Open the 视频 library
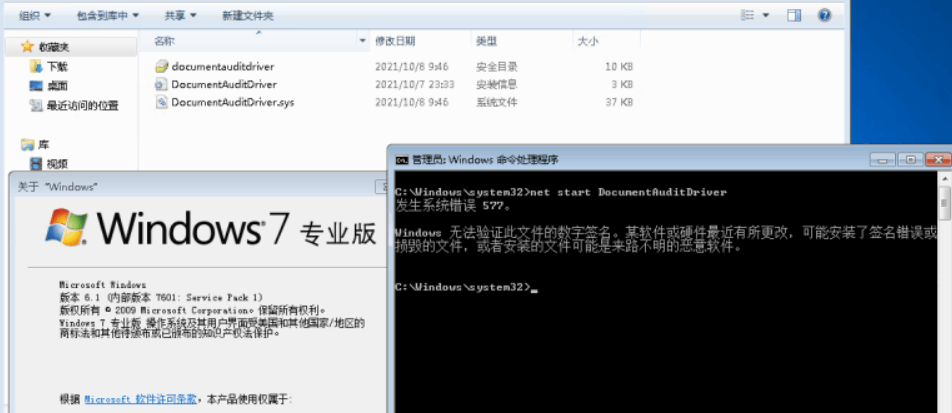Screen dimensions: 952x413 [57, 163]
